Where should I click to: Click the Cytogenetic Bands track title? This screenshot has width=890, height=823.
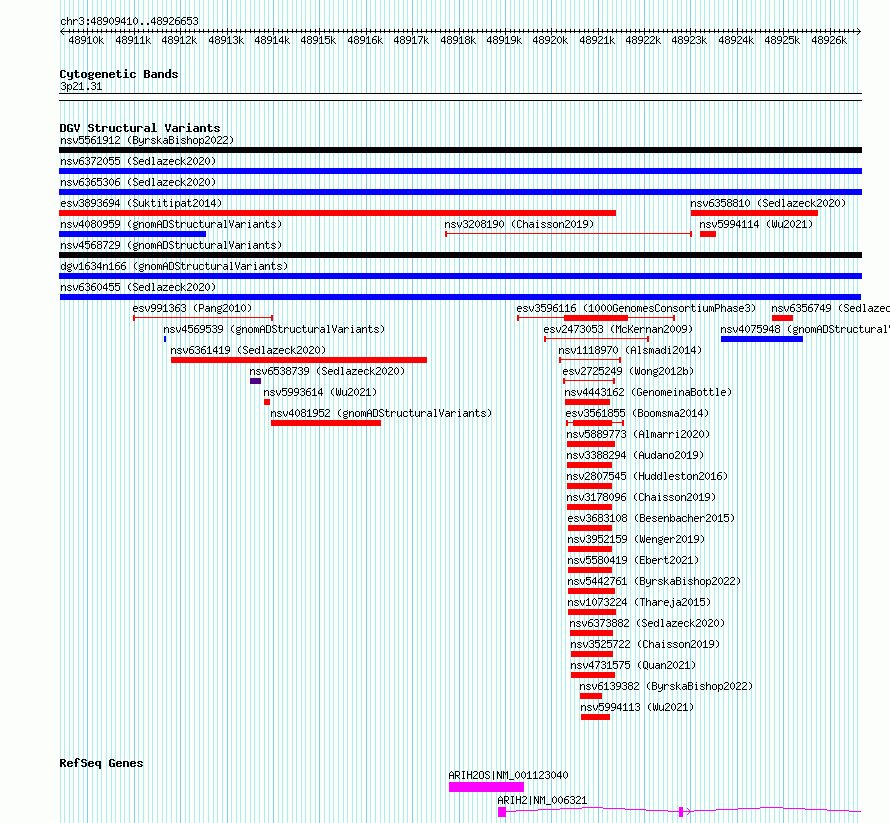pos(119,74)
